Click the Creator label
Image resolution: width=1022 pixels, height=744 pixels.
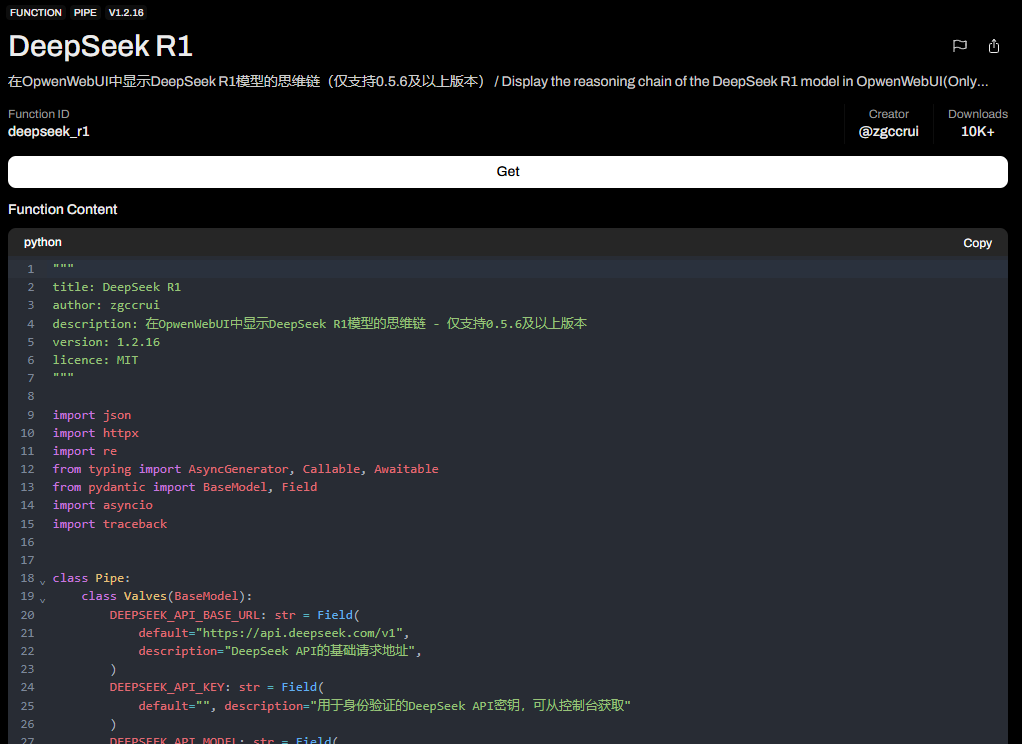click(x=888, y=114)
